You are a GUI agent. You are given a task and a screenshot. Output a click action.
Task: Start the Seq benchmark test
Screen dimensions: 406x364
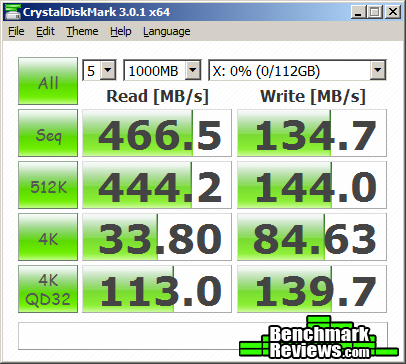(48, 133)
